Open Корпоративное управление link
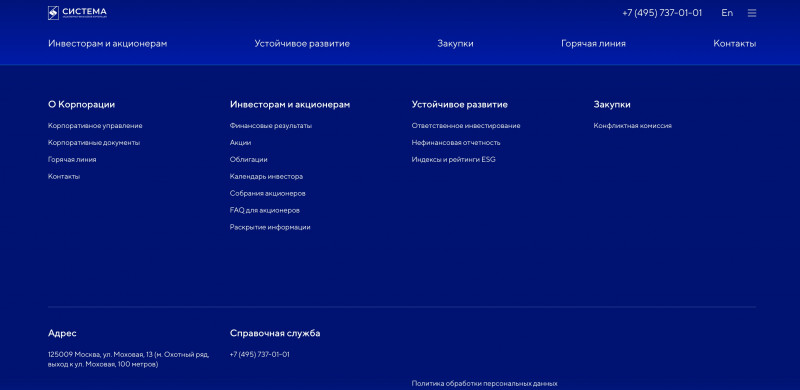 95,126
